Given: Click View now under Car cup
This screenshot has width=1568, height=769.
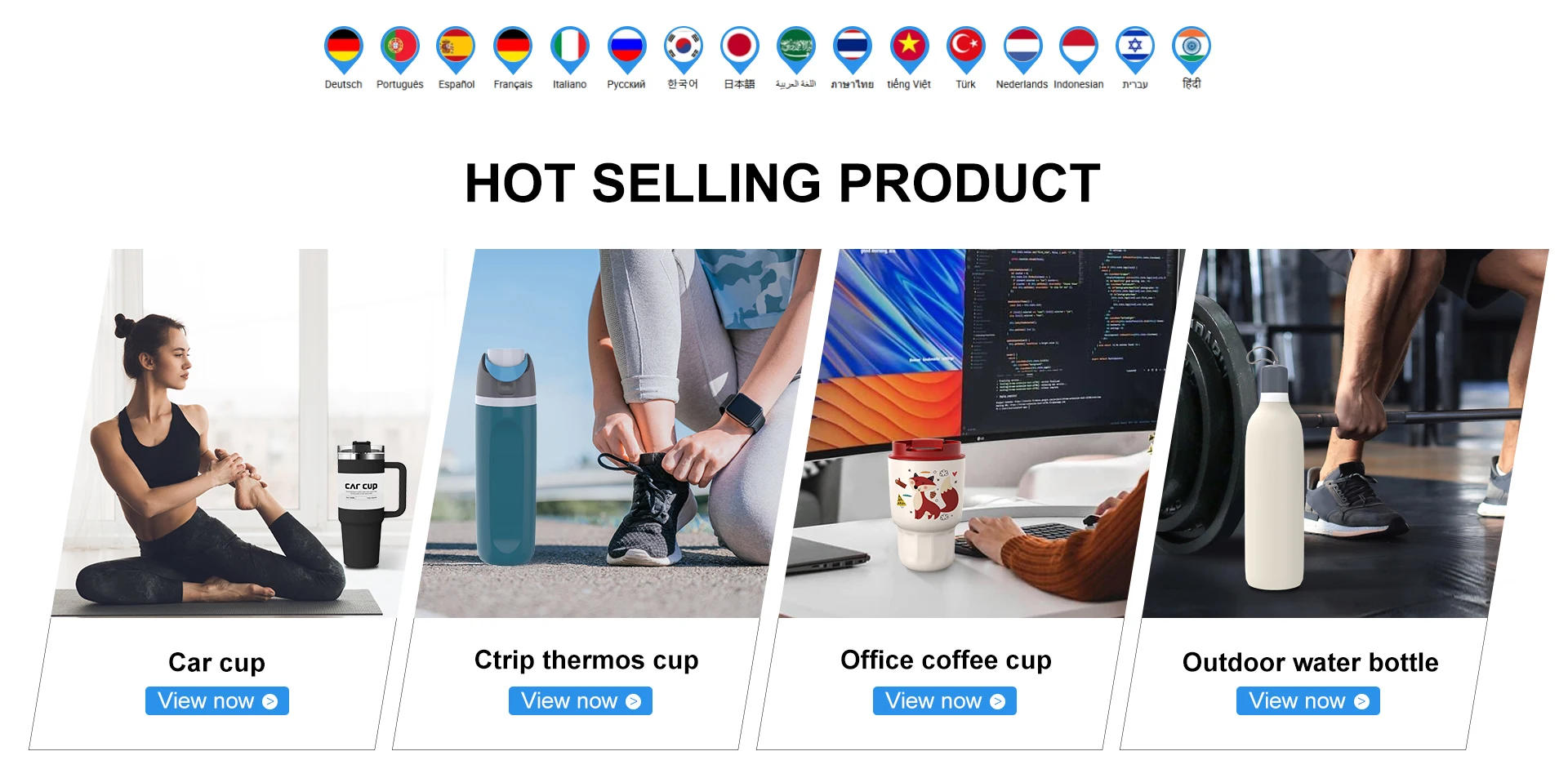Looking at the screenshot, I should tap(217, 700).
